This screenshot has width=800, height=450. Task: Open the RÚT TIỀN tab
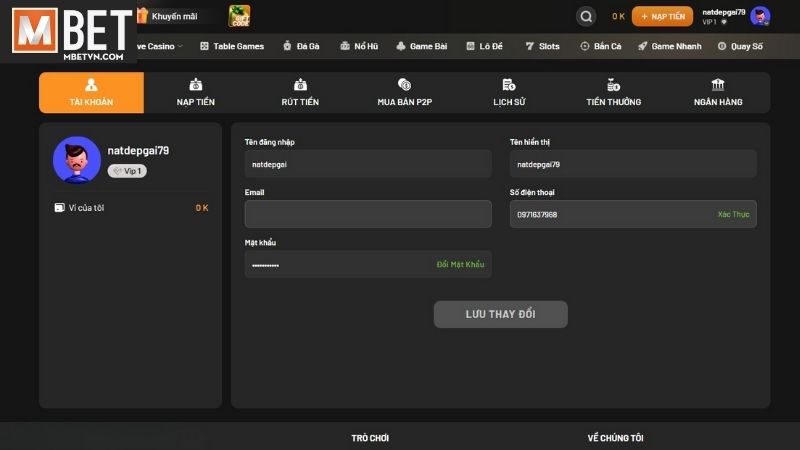(300, 93)
